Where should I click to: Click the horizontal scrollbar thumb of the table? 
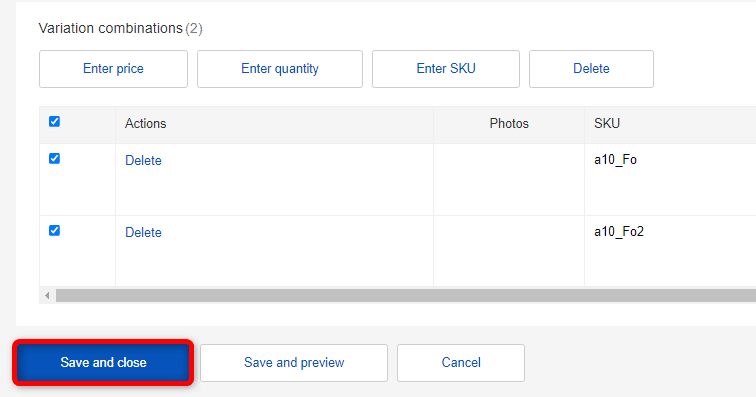pos(406,295)
